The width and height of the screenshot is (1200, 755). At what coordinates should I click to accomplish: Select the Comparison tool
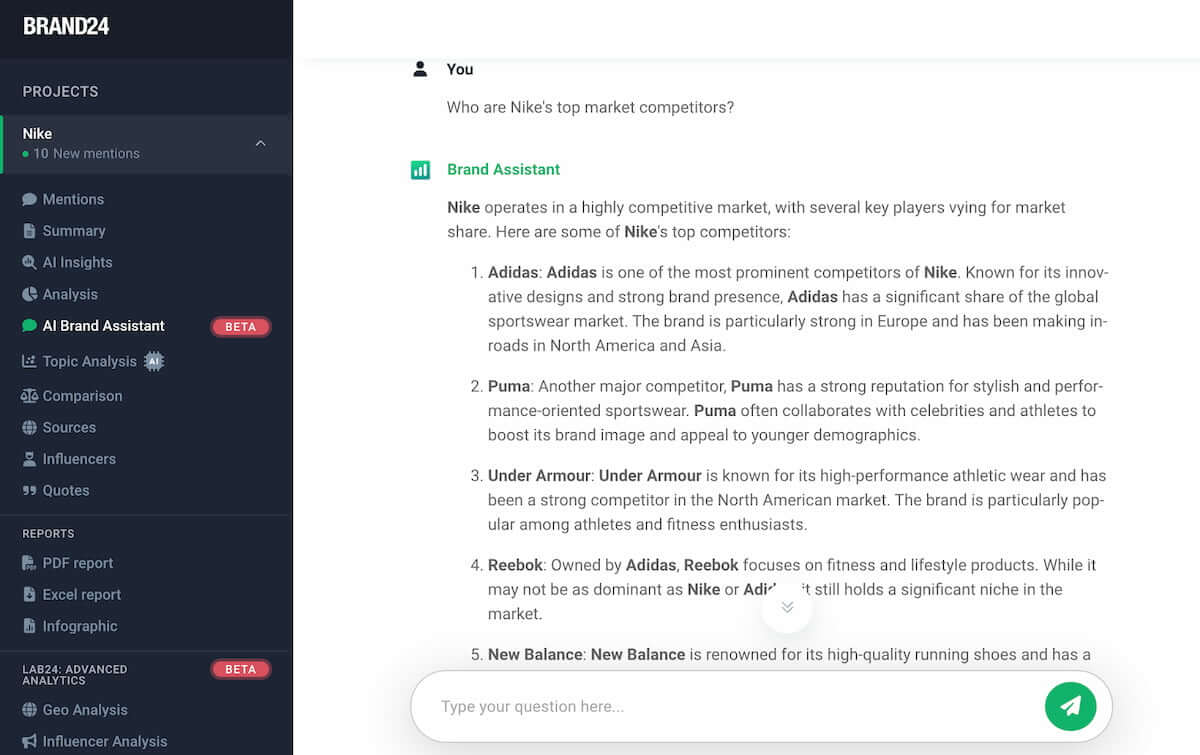81,395
